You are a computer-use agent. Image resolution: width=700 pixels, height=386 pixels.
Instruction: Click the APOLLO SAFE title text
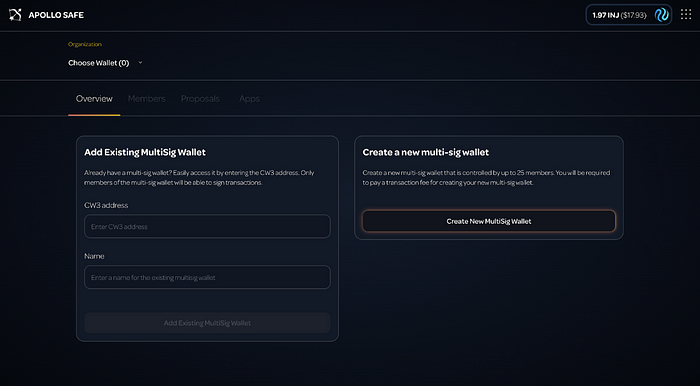pos(56,15)
